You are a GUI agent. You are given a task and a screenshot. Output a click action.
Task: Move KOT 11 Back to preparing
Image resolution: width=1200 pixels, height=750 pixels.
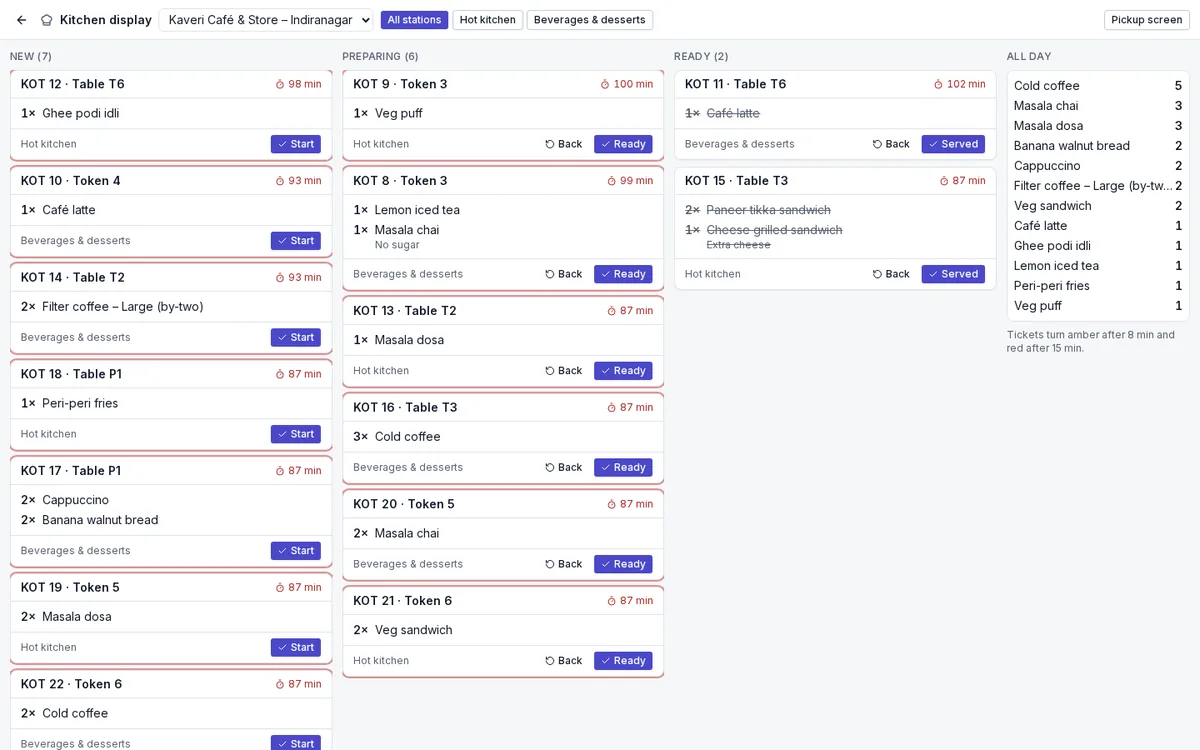pyautogui.click(x=892, y=144)
